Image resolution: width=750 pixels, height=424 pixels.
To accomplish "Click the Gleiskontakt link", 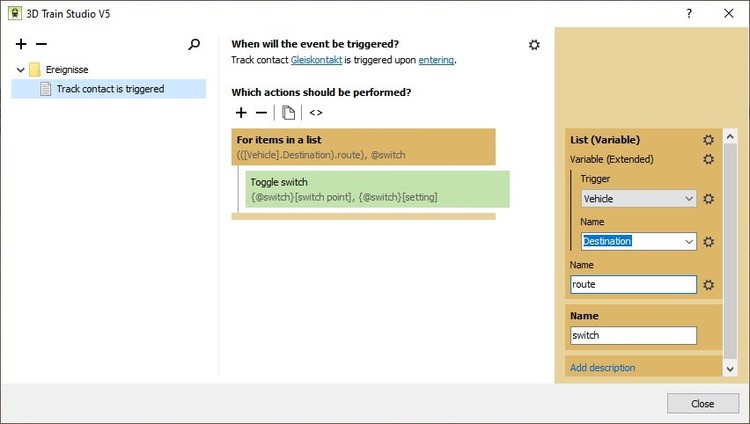I will coord(316,60).
